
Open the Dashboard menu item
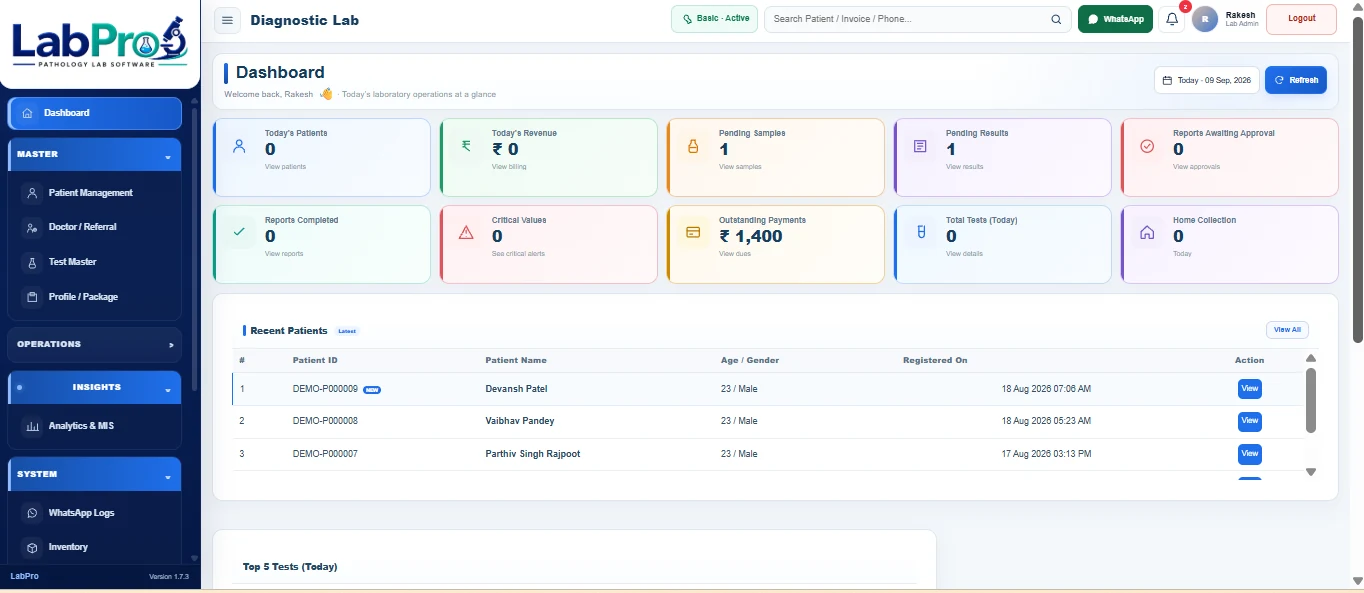(x=94, y=113)
